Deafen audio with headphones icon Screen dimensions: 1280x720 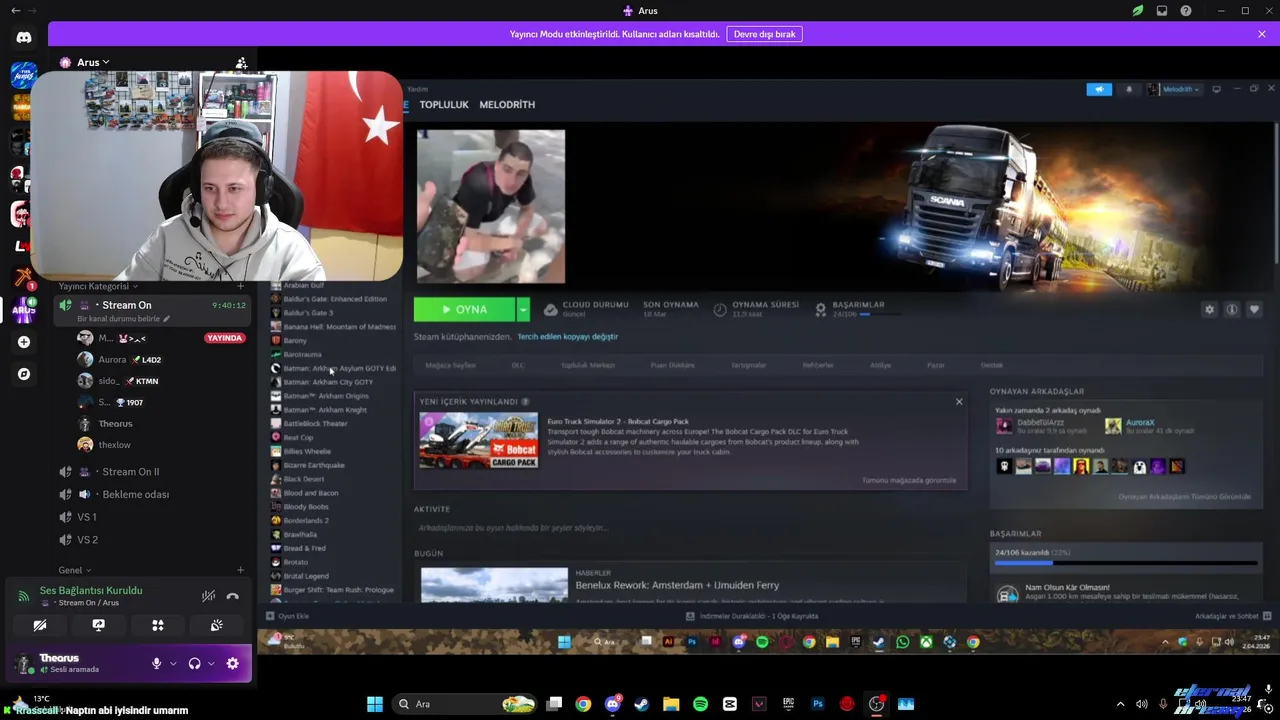194,663
